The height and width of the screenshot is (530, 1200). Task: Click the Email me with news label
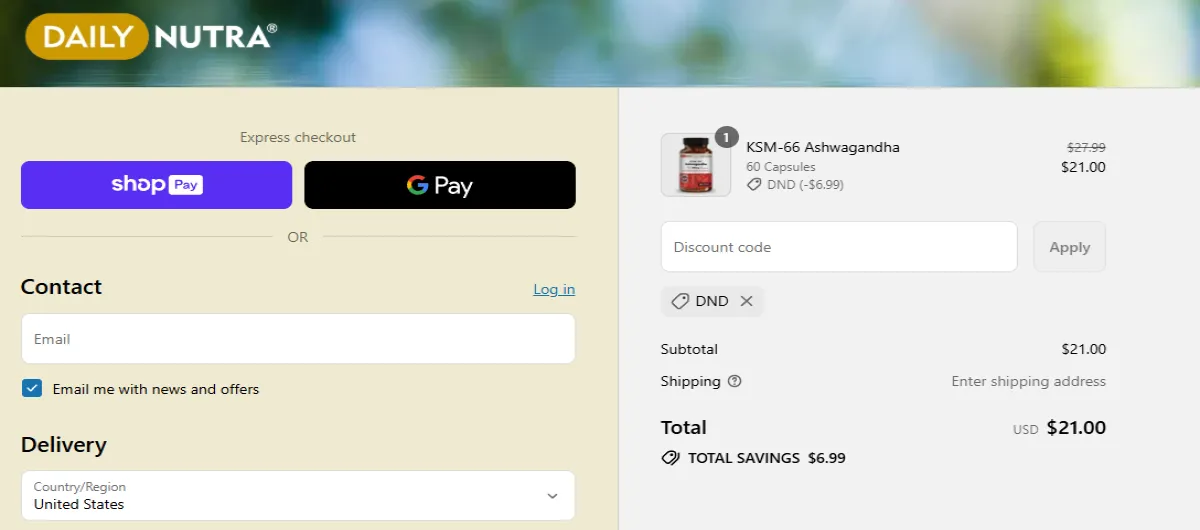pyautogui.click(x=156, y=389)
